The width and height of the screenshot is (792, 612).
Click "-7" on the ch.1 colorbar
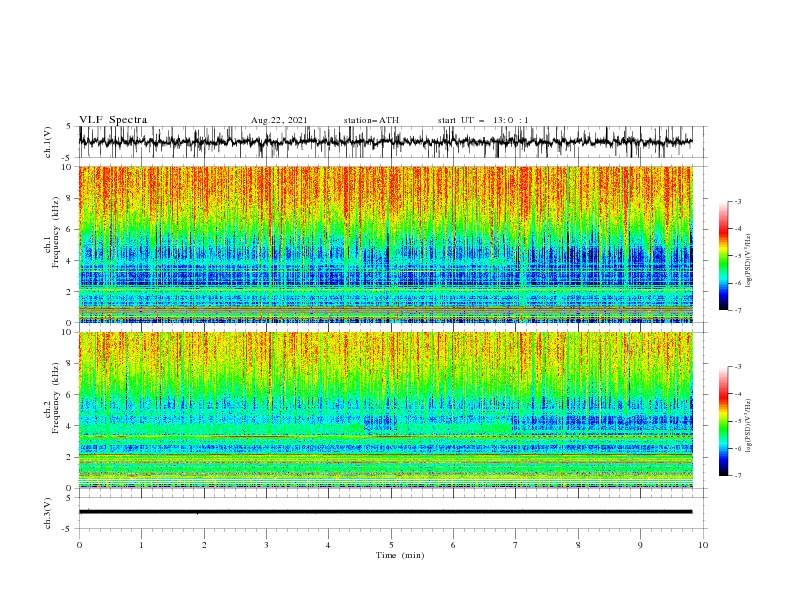(738, 311)
